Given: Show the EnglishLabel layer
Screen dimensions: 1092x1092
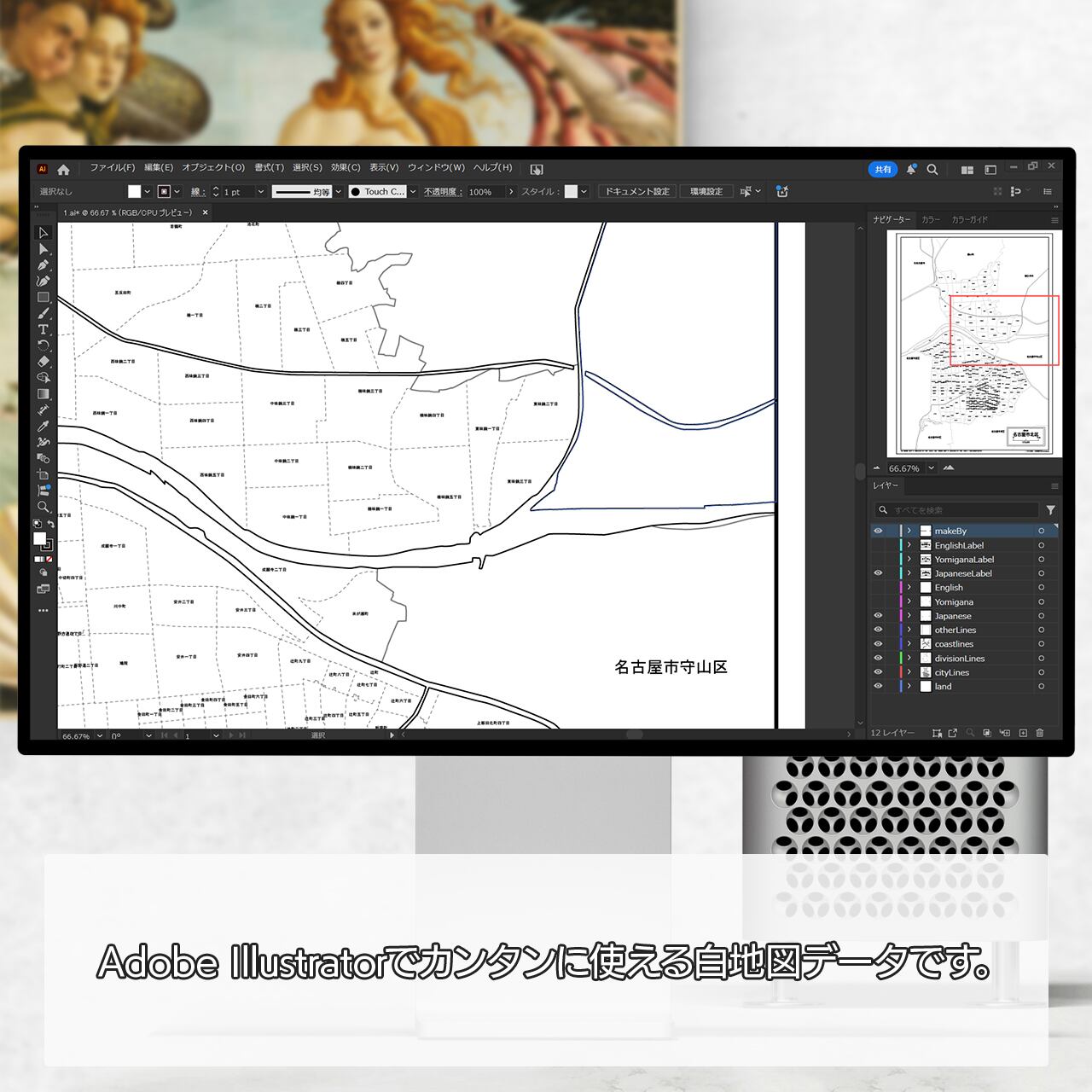Looking at the screenshot, I should pyautogui.click(x=878, y=545).
